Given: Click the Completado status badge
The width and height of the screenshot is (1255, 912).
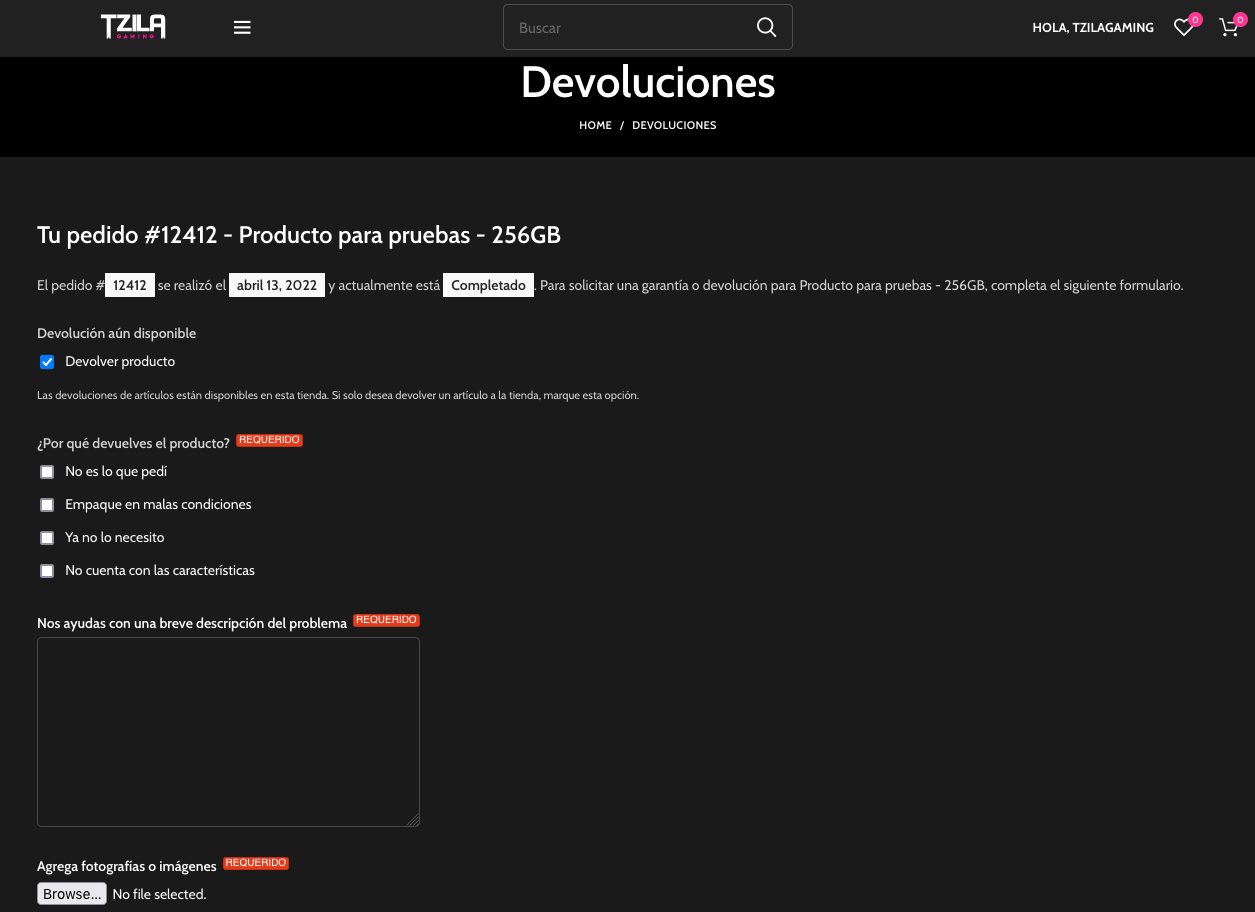Looking at the screenshot, I should coord(488,285).
